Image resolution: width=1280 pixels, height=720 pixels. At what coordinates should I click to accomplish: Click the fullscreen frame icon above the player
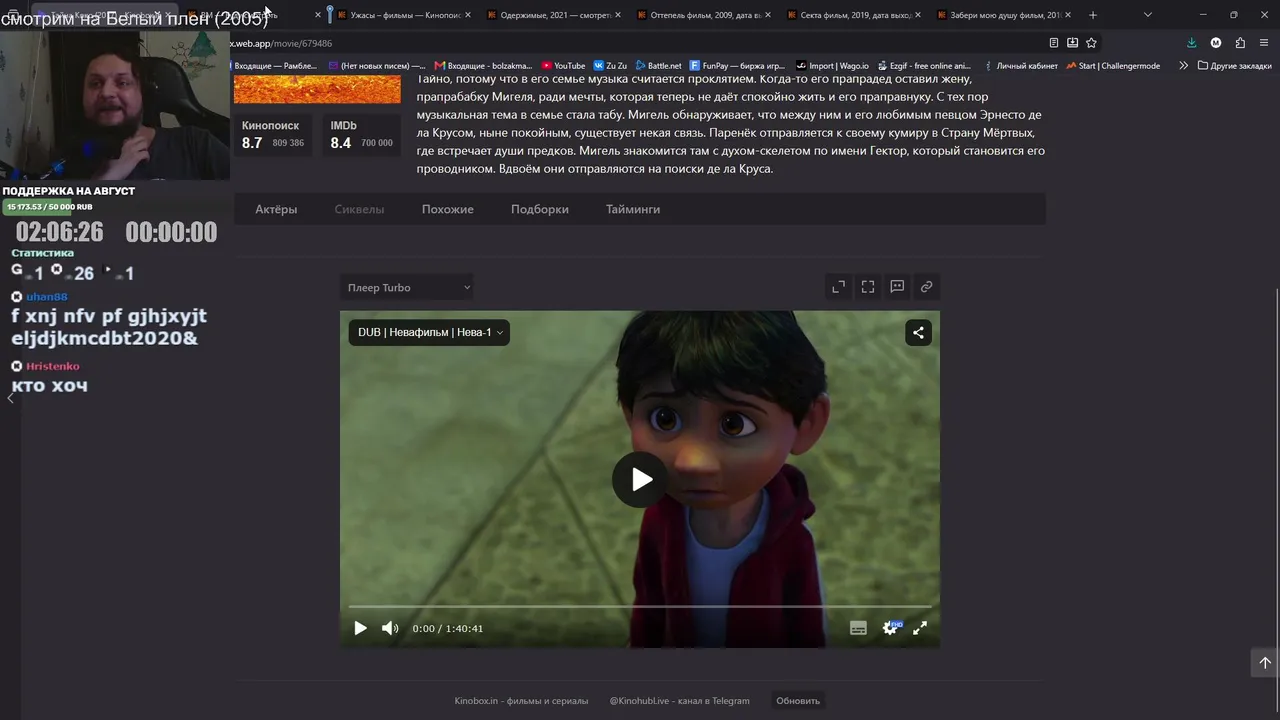pyautogui.click(x=868, y=287)
